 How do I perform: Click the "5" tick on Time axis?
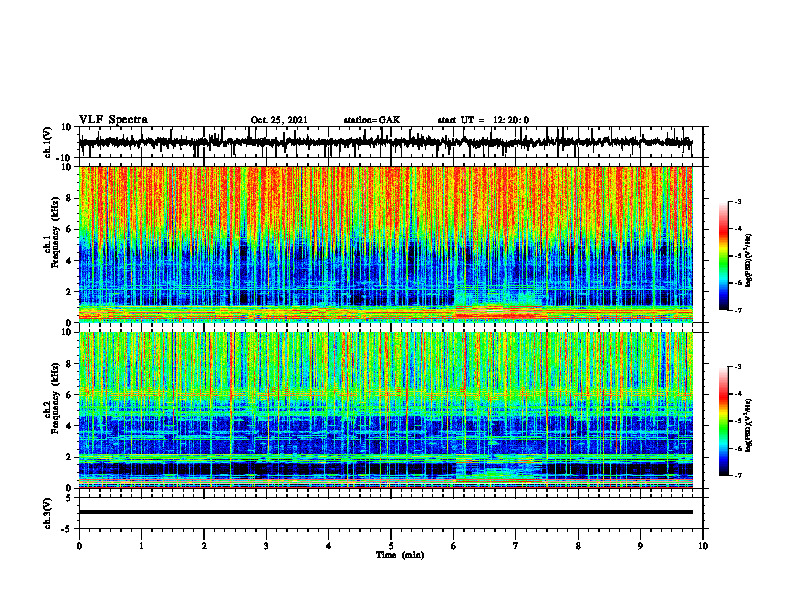tap(391, 546)
